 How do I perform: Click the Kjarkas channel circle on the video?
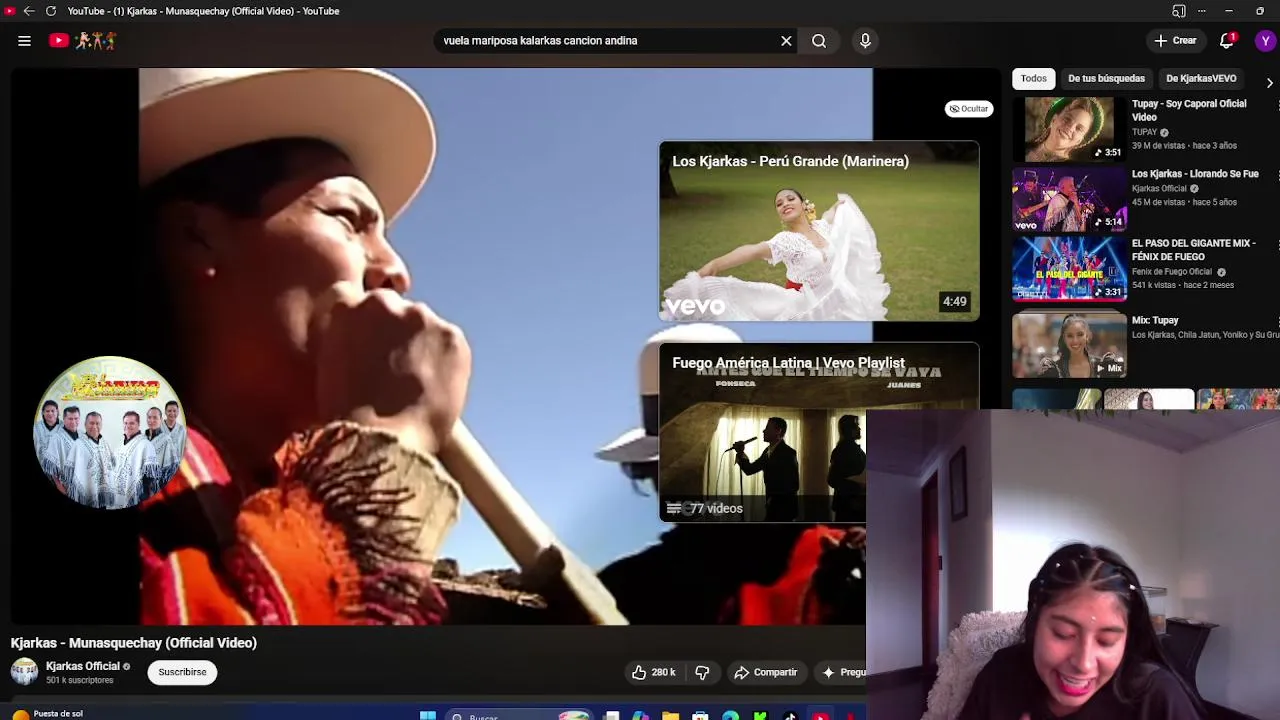click(x=109, y=433)
